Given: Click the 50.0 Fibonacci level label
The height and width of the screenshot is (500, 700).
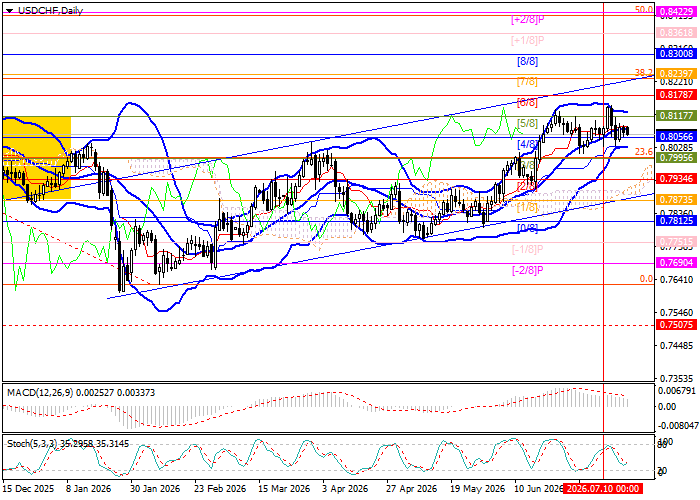Looking at the screenshot, I should (644, 9).
